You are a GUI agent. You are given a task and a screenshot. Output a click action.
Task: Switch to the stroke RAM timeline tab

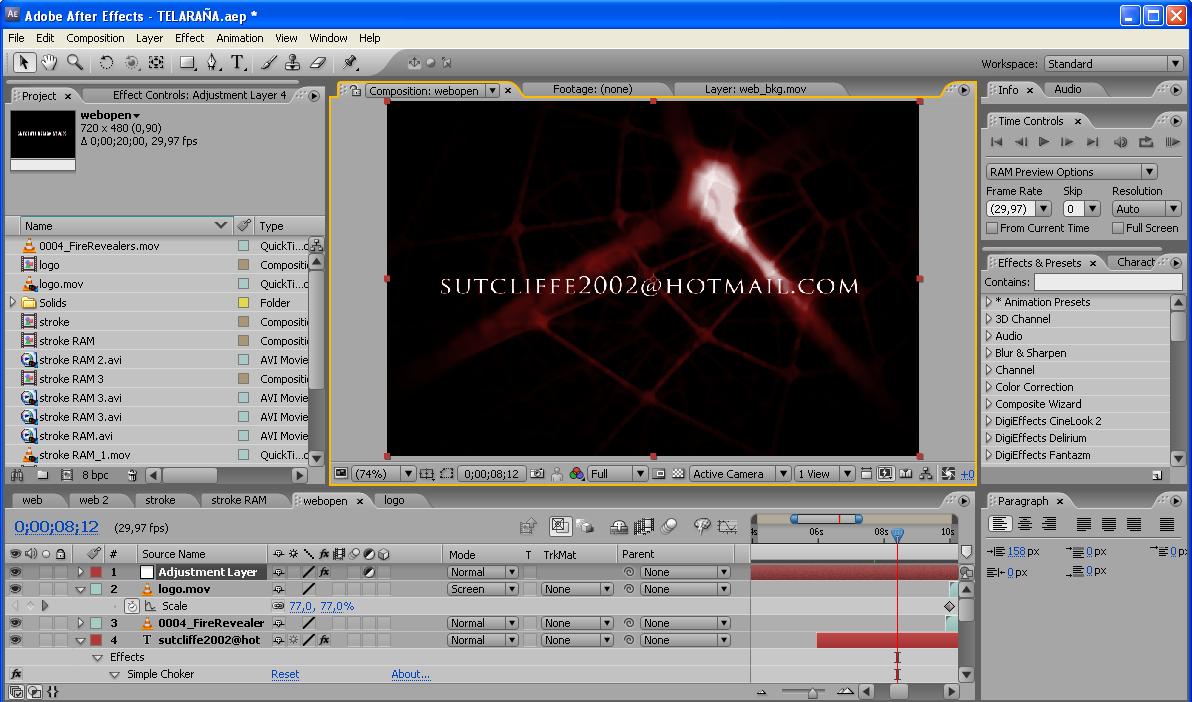(239, 500)
